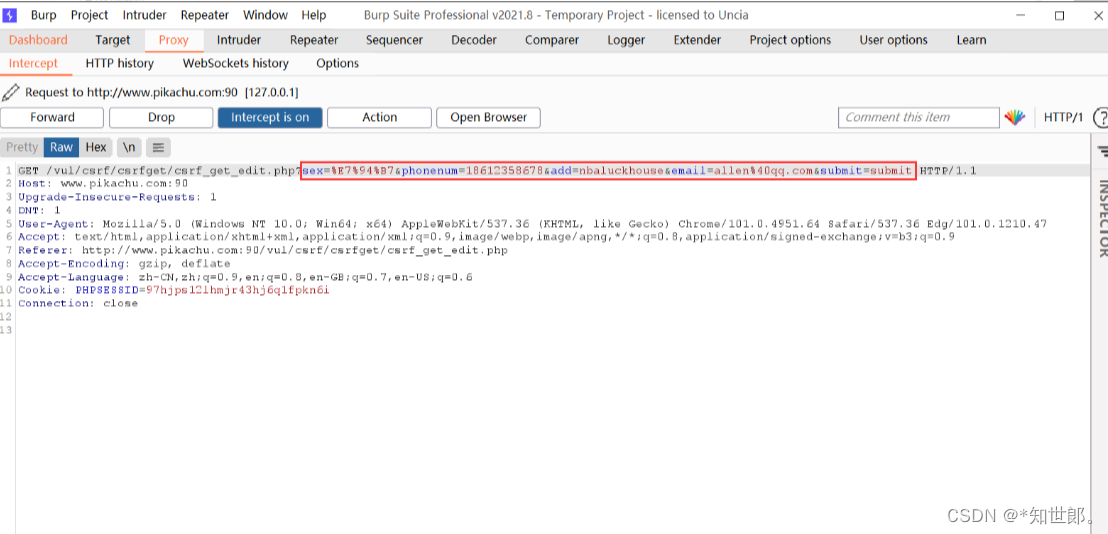This screenshot has height=534, width=1108.
Task: Open the INSPECTOR side panel label
Action: point(1102,218)
